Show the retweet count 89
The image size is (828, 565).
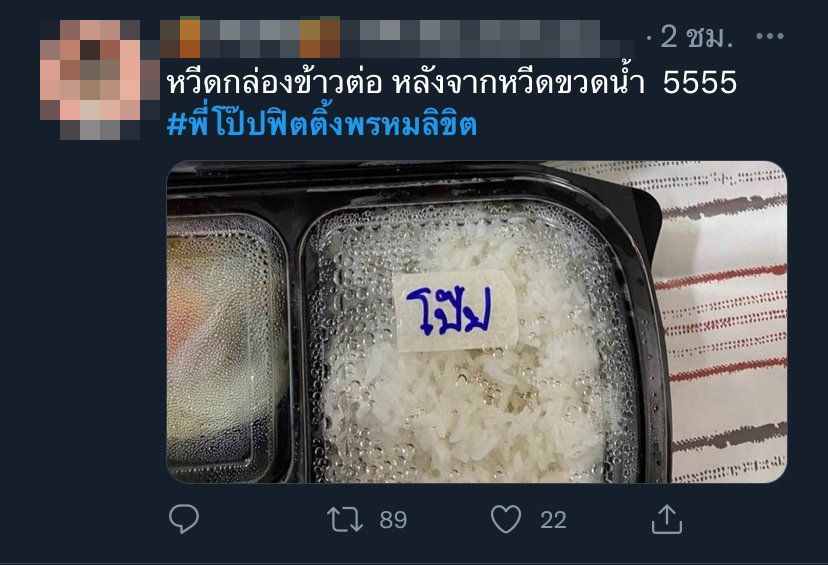[x=393, y=520]
